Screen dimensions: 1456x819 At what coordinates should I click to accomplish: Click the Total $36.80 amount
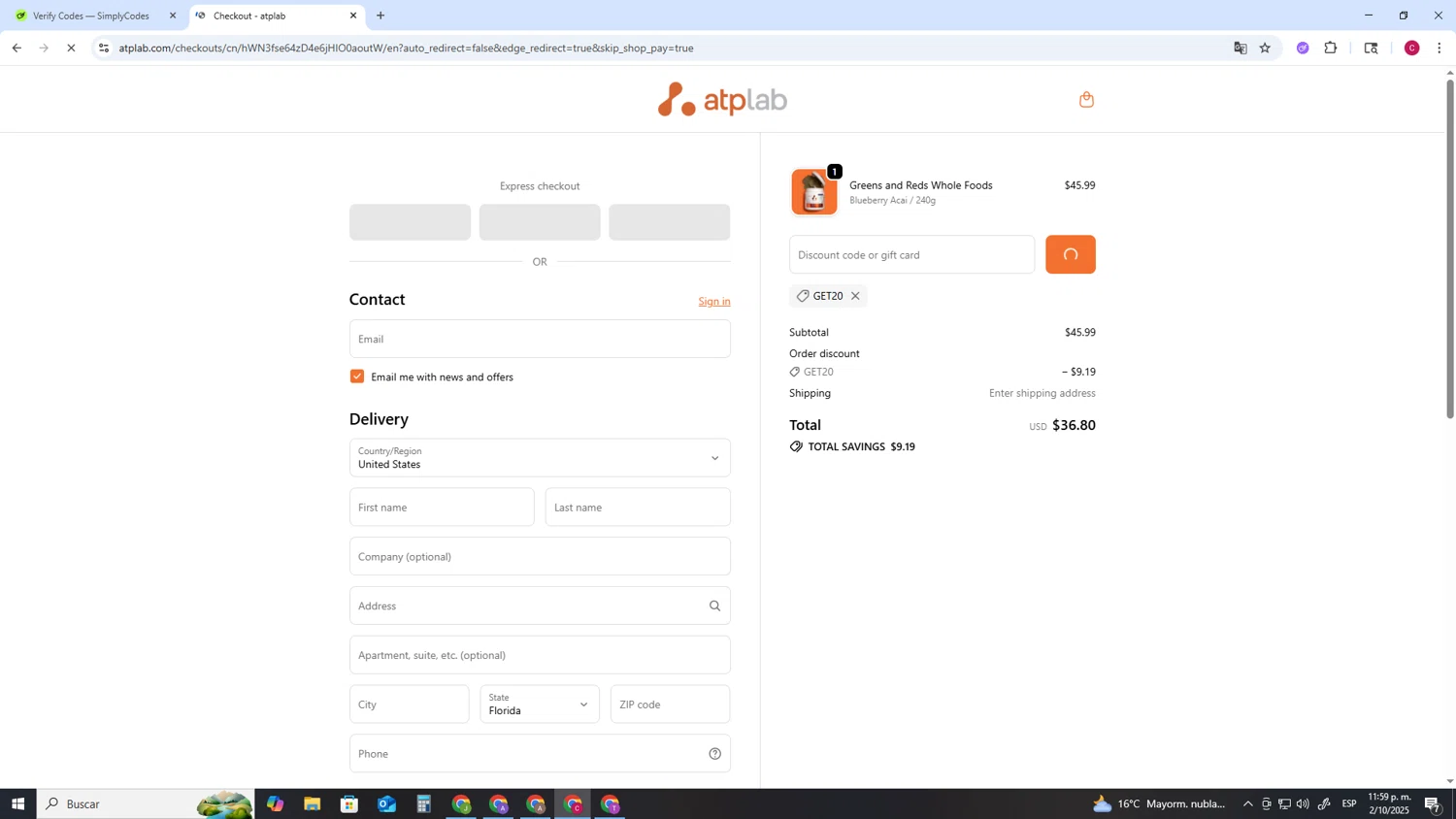click(1074, 425)
